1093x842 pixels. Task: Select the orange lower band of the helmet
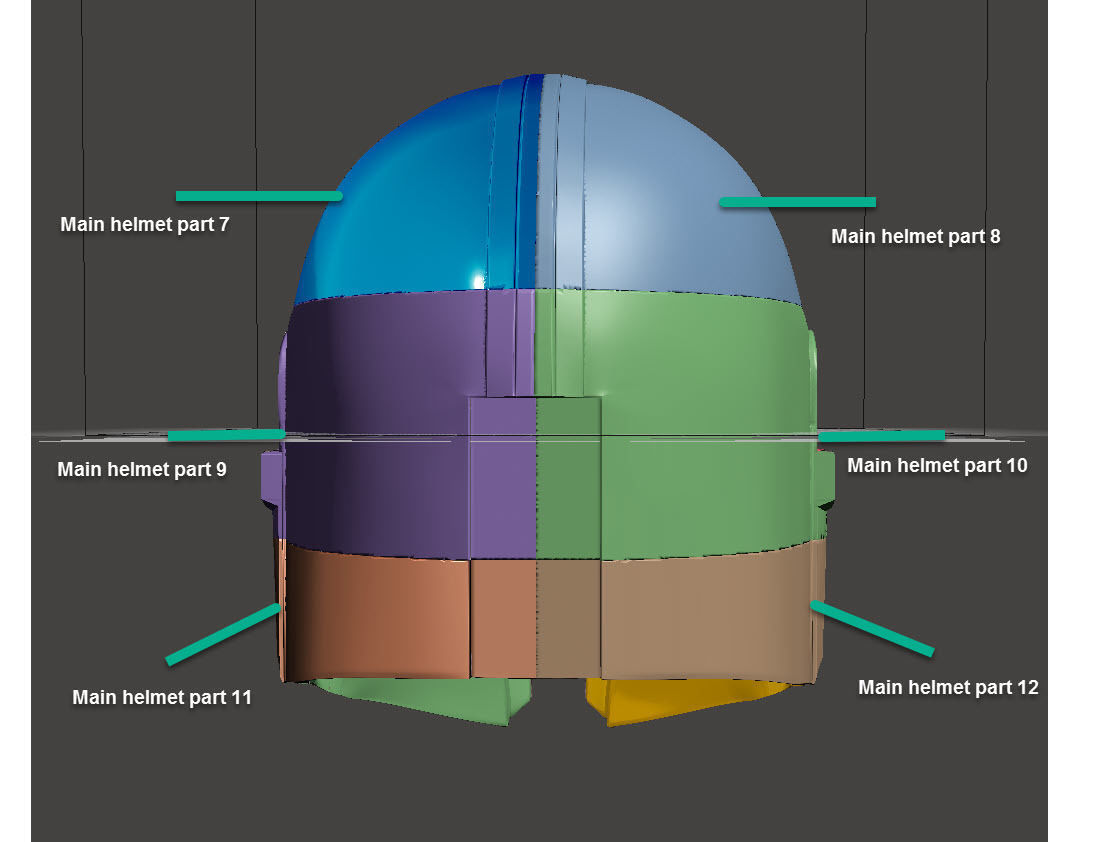coord(404,613)
